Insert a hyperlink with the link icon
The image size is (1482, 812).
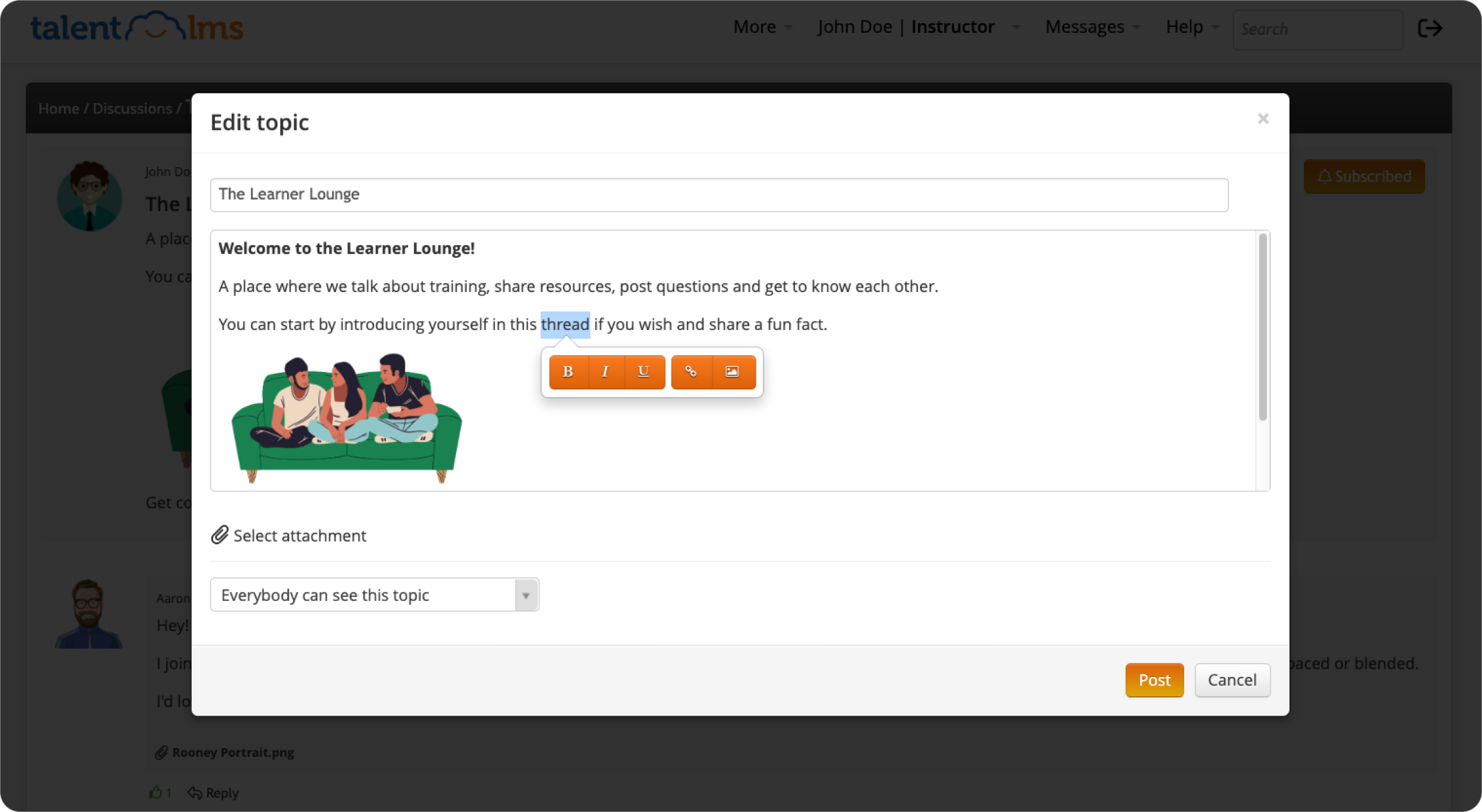[691, 371]
